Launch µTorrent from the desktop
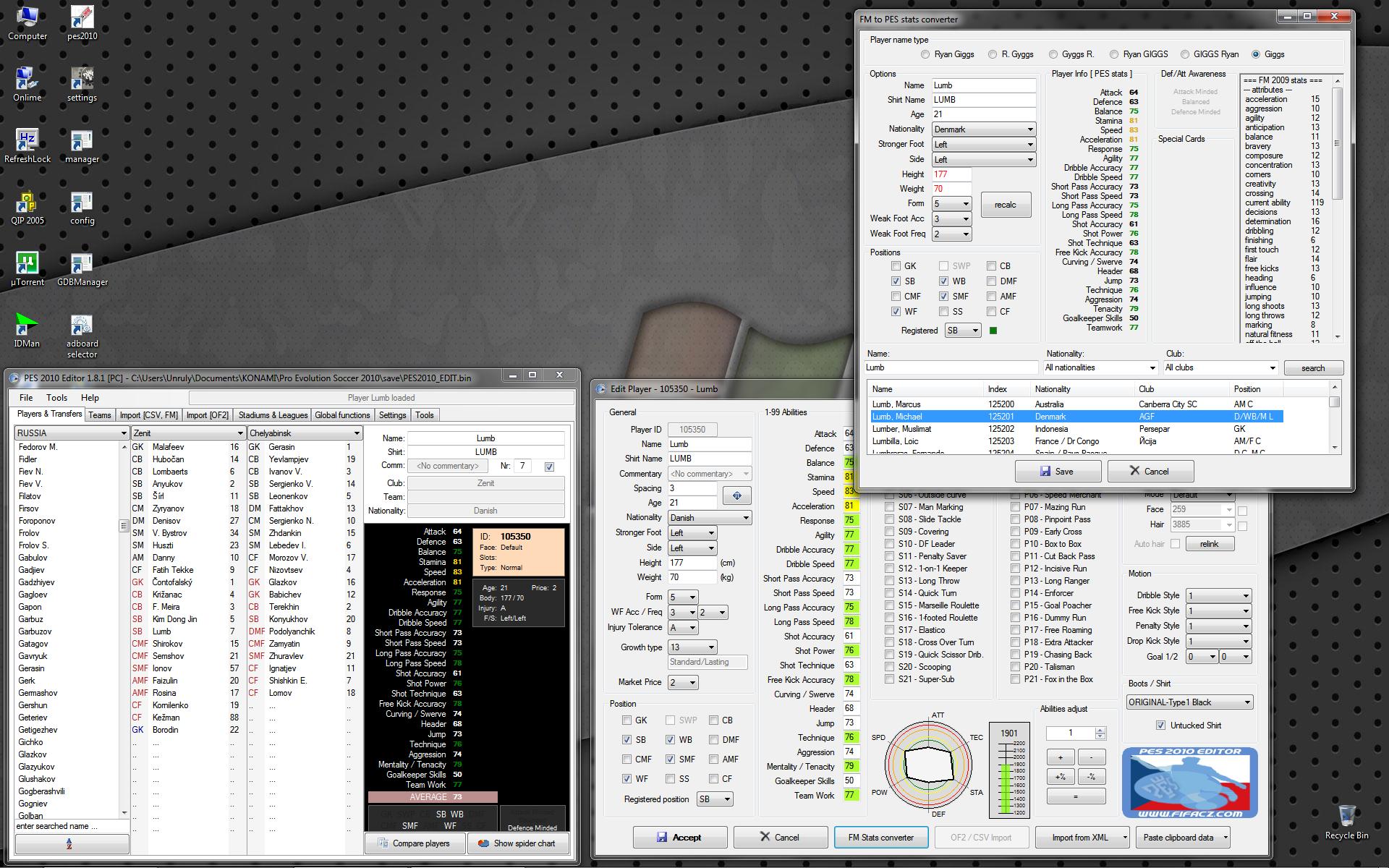Viewport: 1389px width, 868px height. 27,269
